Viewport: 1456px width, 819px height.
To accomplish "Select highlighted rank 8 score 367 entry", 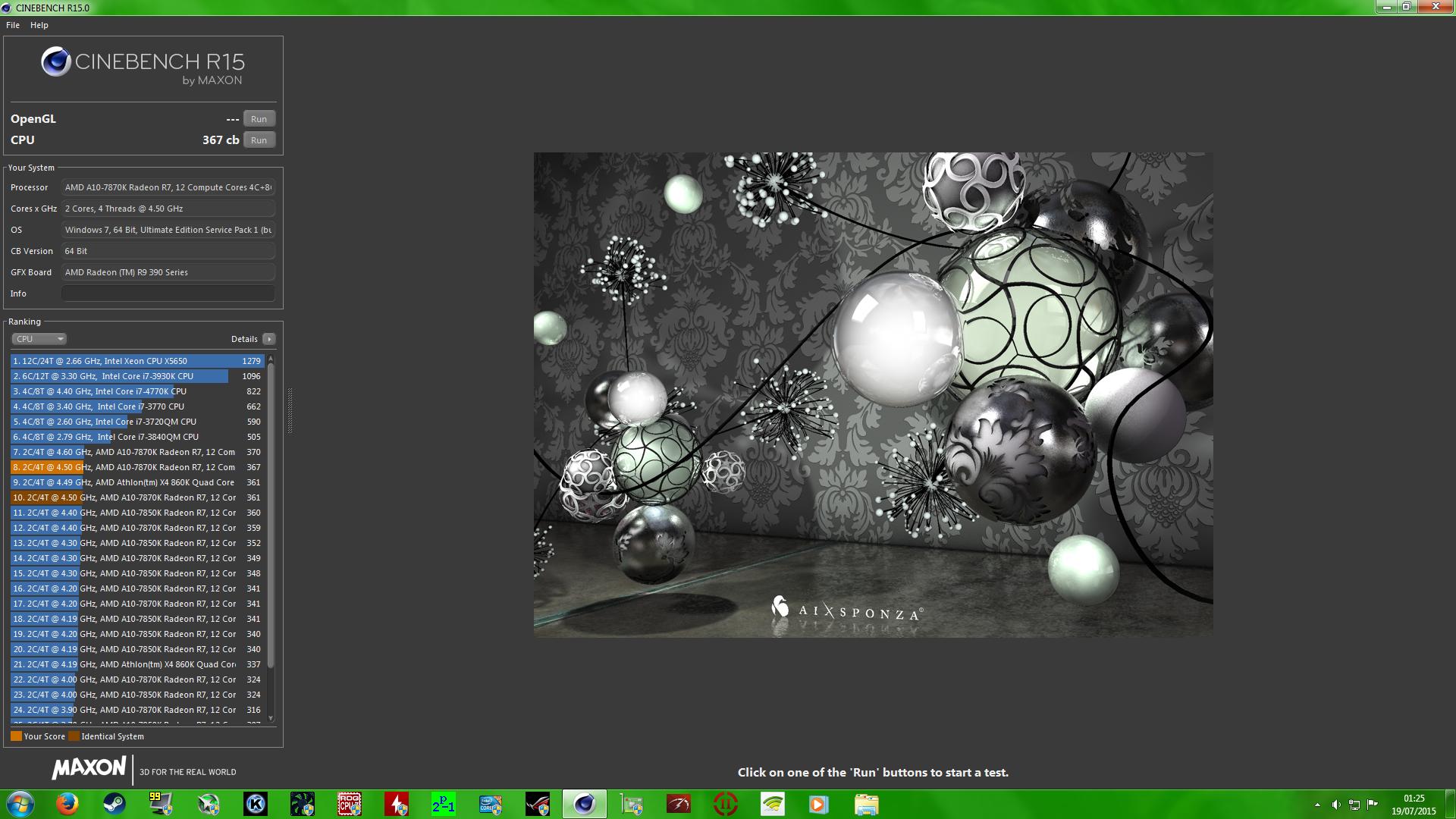I will click(137, 467).
